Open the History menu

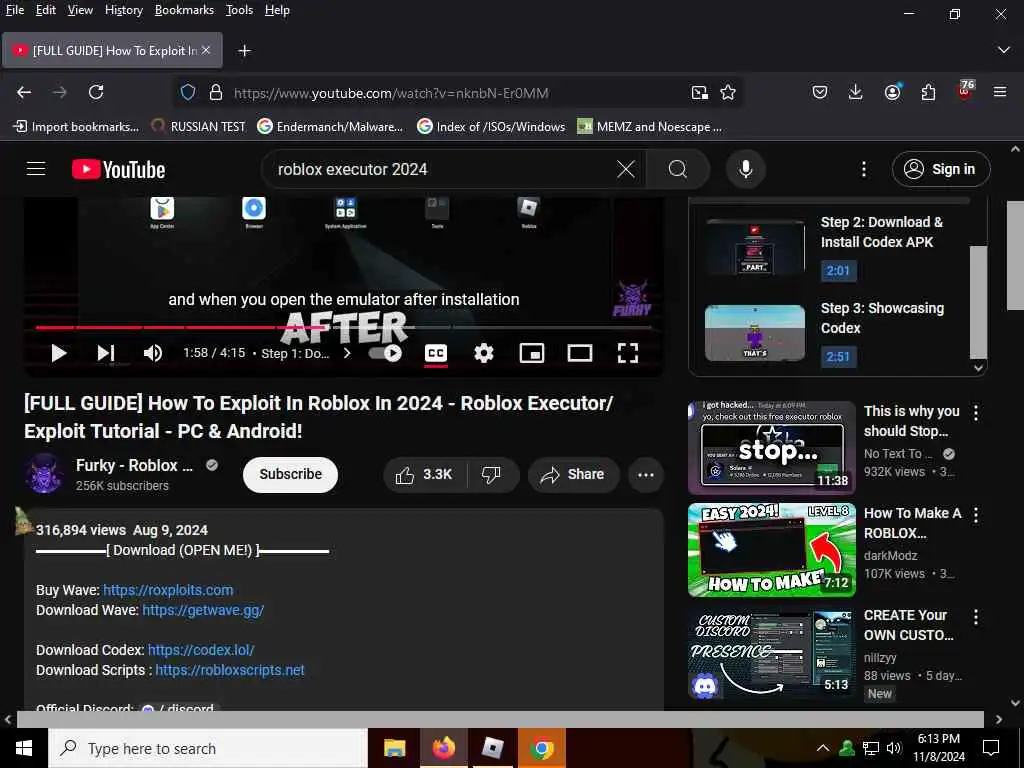[x=123, y=10]
